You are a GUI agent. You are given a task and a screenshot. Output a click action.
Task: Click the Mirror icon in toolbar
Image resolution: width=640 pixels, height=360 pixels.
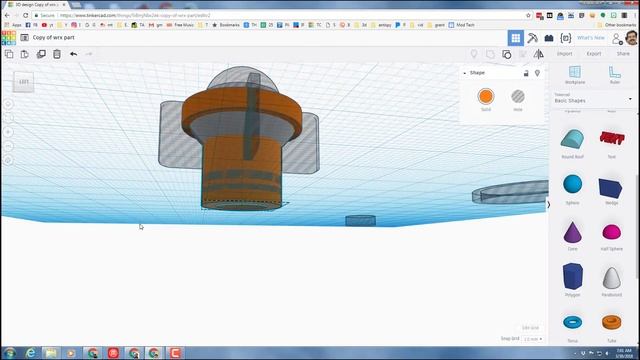(538, 54)
